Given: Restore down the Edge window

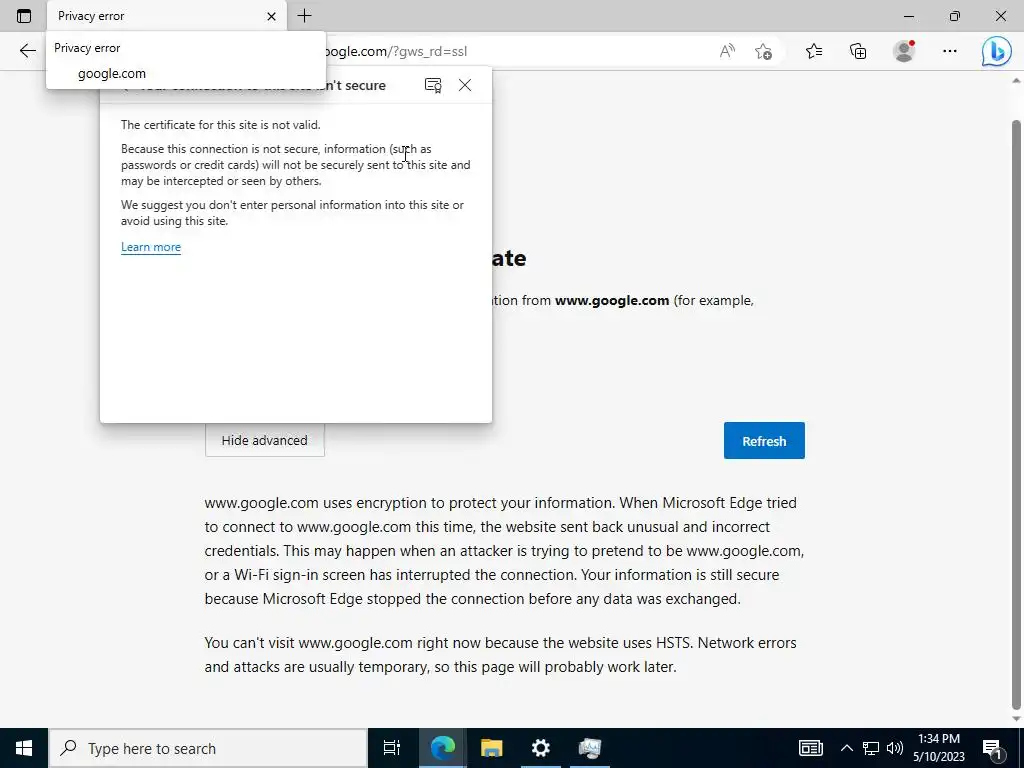Looking at the screenshot, I should [x=955, y=16].
